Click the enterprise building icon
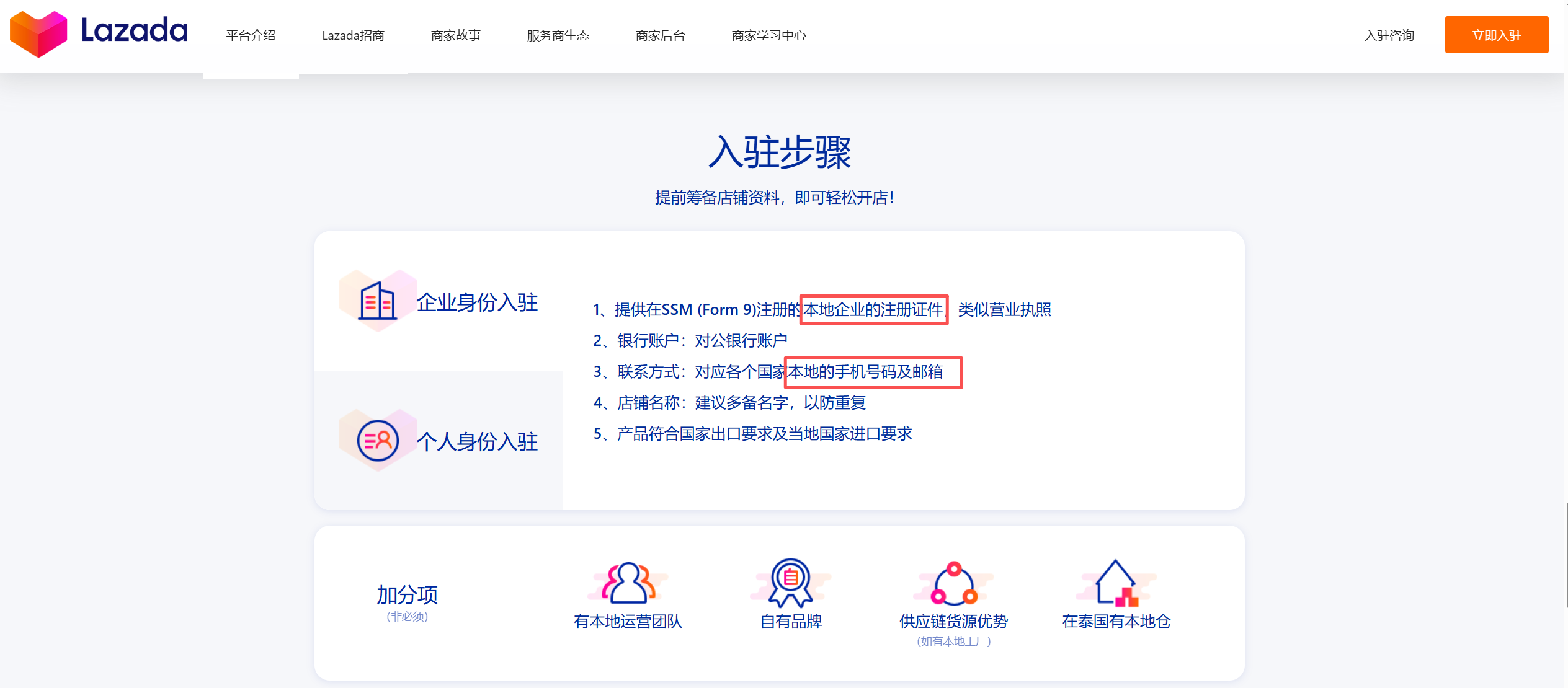Screen dimensions: 1568x688 click(378, 301)
